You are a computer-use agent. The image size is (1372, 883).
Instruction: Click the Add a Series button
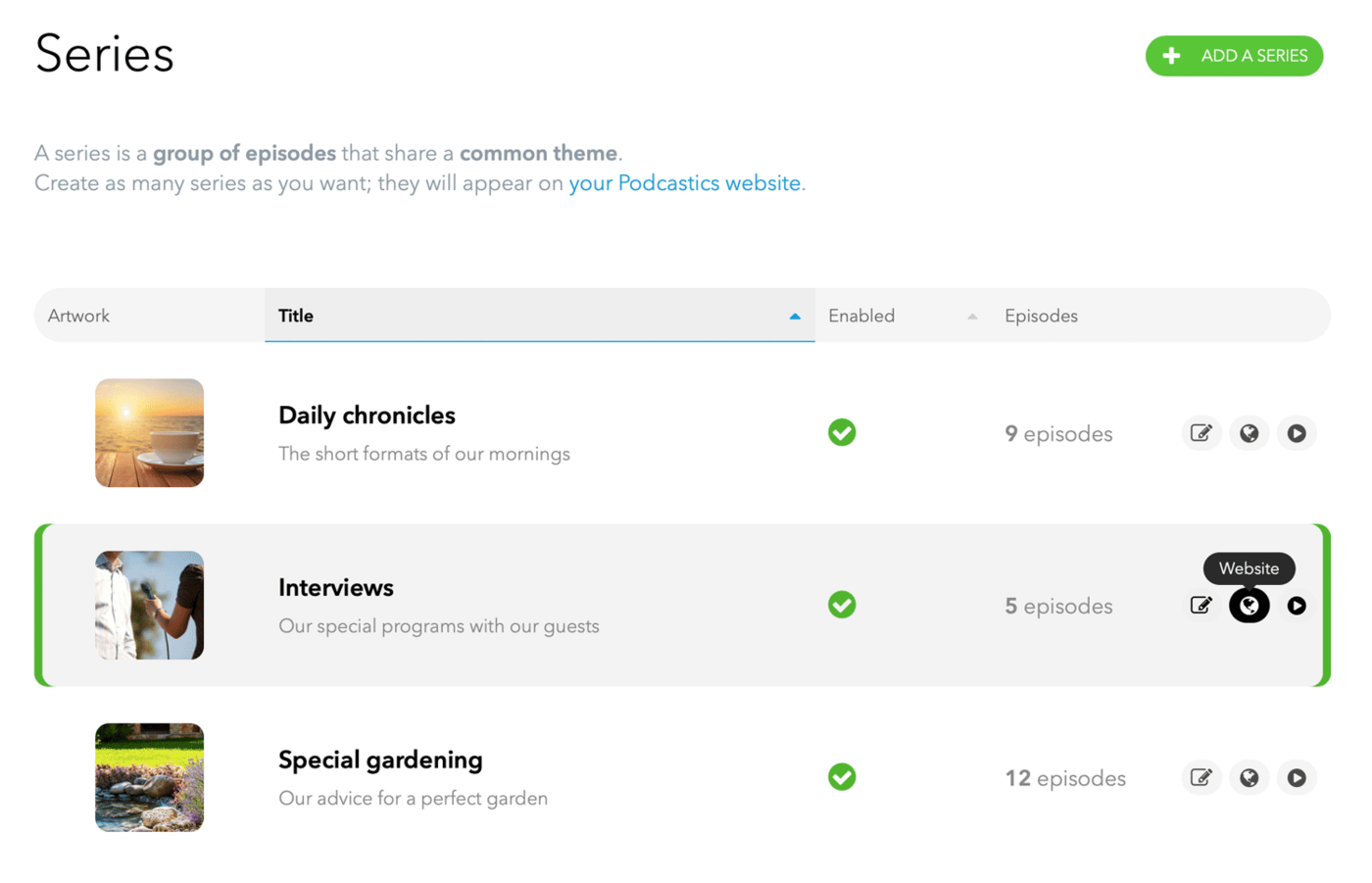coord(1234,56)
